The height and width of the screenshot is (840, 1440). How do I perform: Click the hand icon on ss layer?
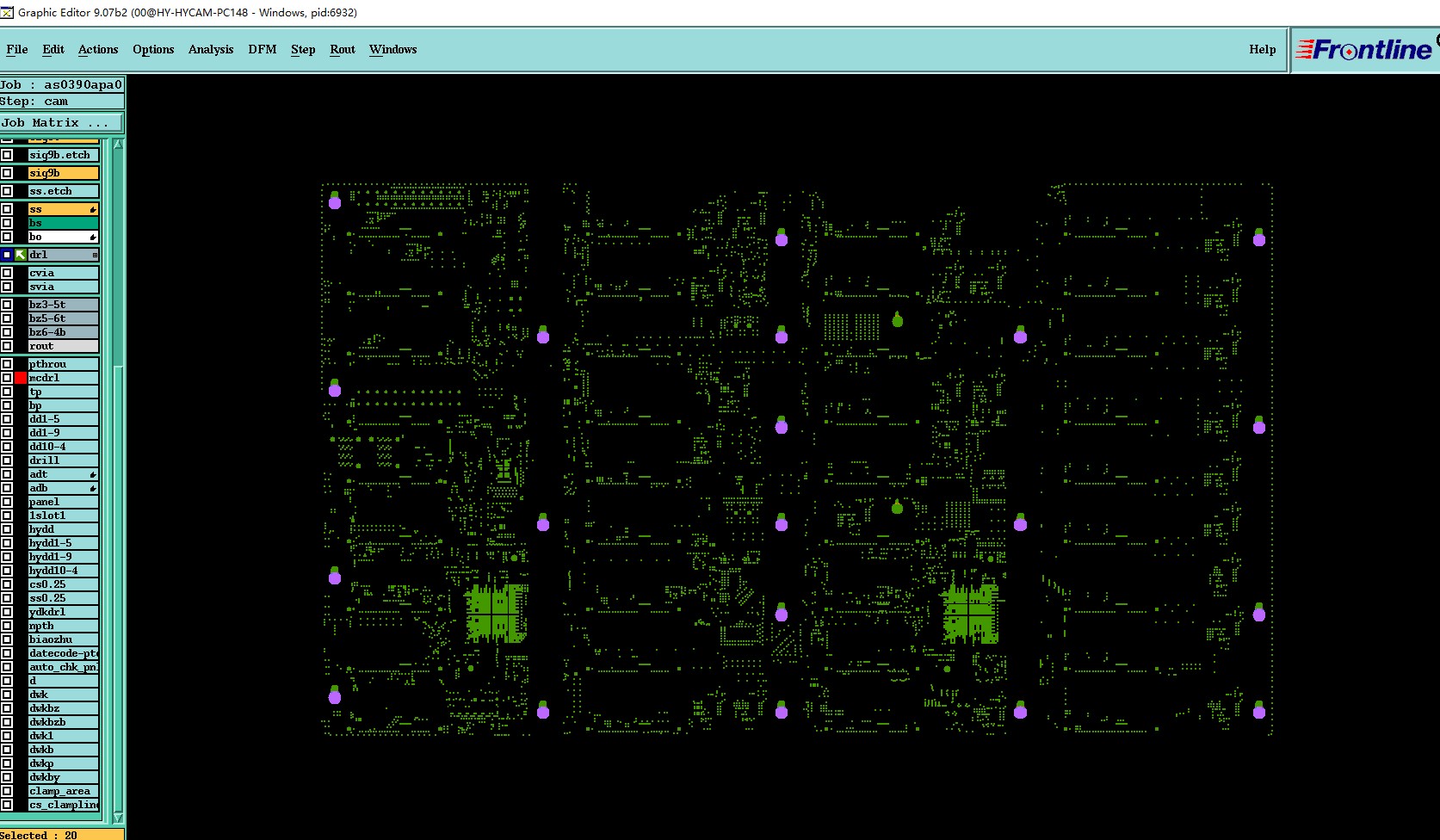point(93,210)
